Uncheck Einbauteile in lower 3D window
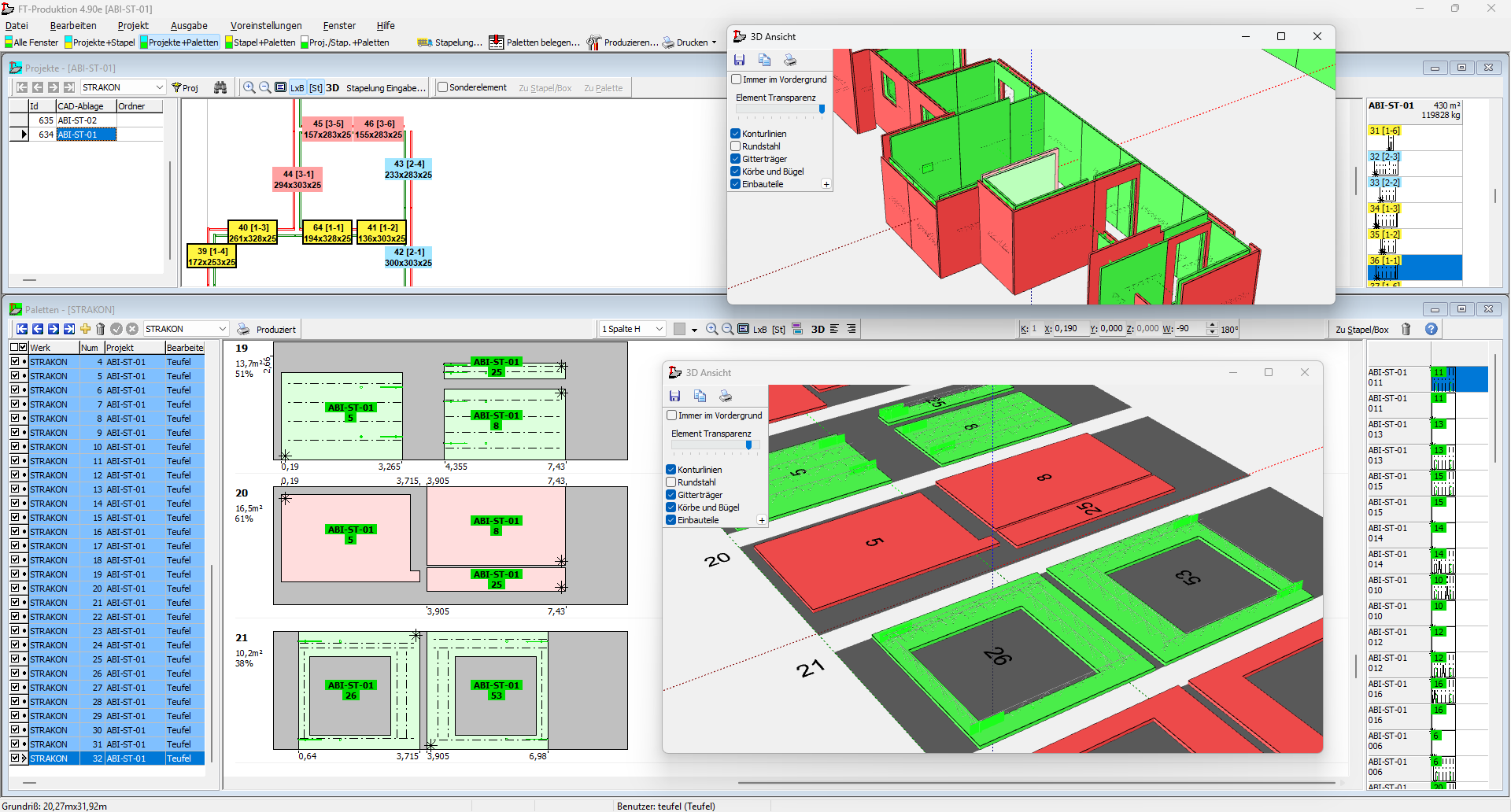Screen dimensions: 1511x812 click(x=671, y=520)
